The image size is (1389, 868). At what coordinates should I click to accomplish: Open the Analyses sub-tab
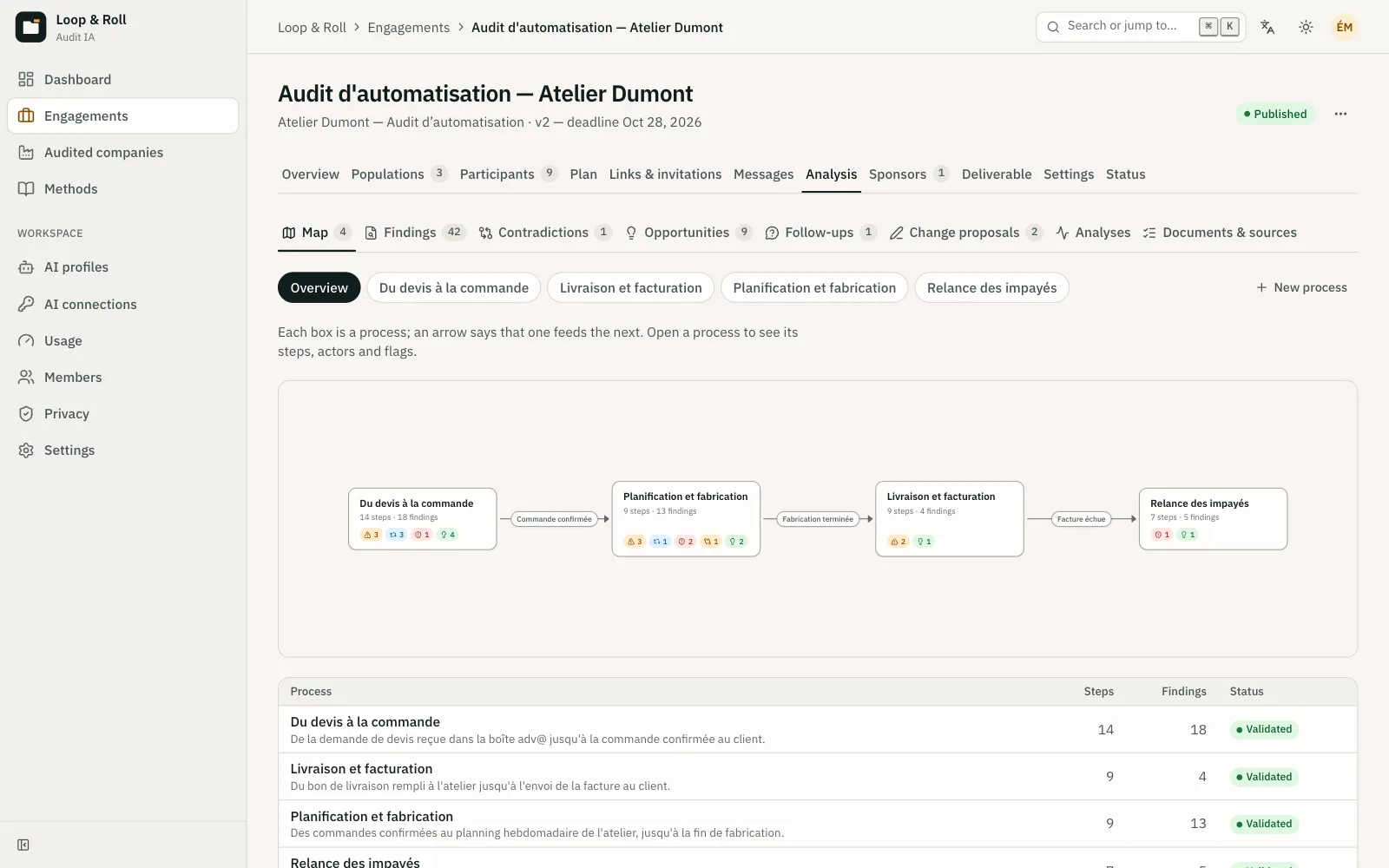[1093, 233]
